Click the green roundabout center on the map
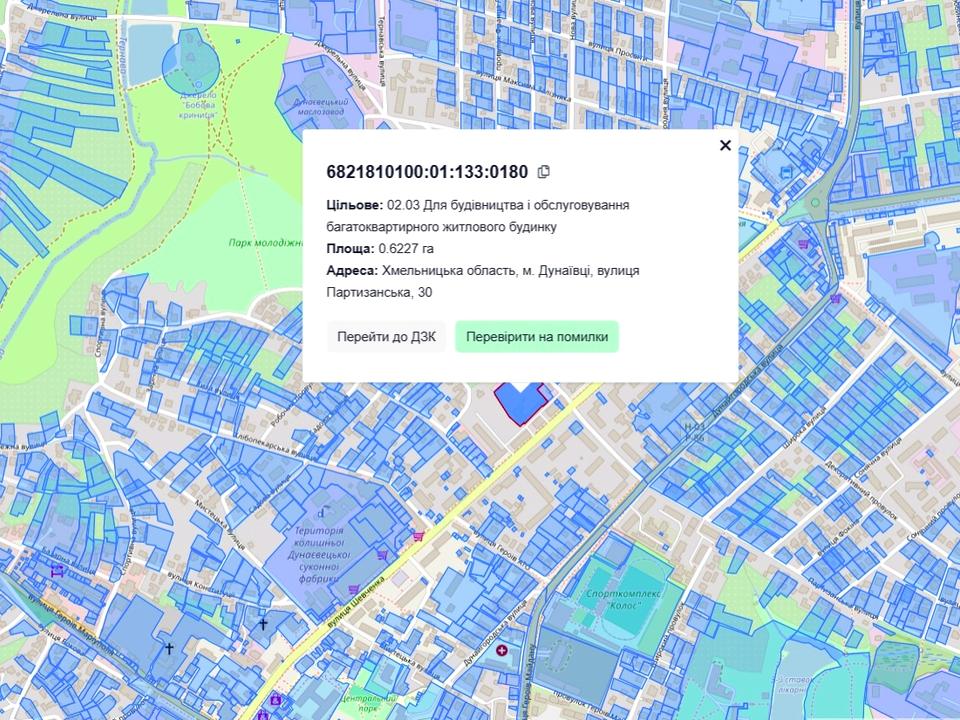The image size is (960, 720). 815,204
